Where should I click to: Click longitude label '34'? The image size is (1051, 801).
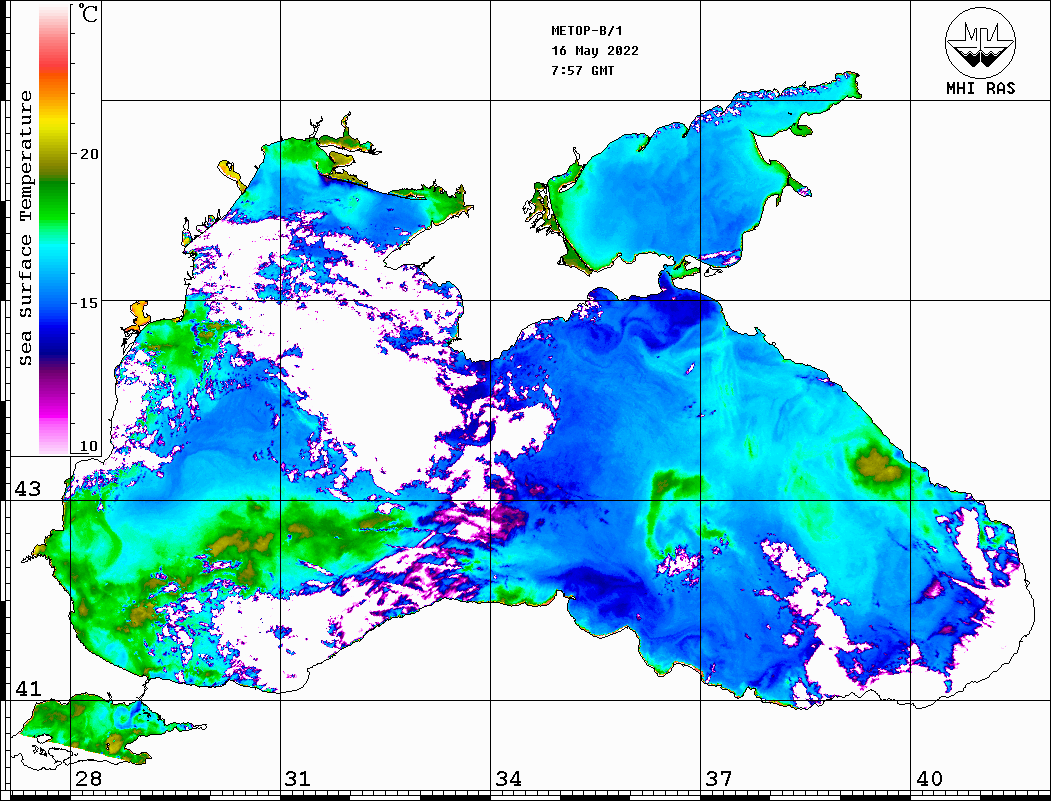click(508, 778)
